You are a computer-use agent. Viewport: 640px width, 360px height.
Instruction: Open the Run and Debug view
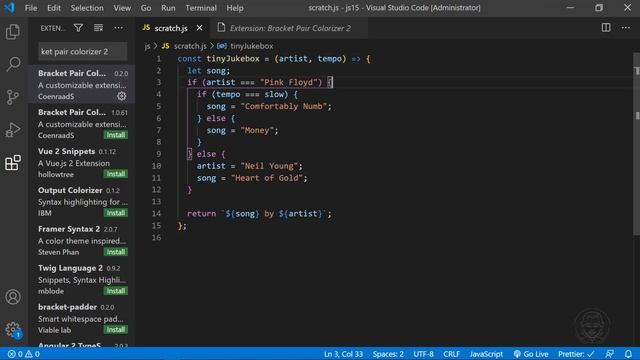(x=13, y=130)
